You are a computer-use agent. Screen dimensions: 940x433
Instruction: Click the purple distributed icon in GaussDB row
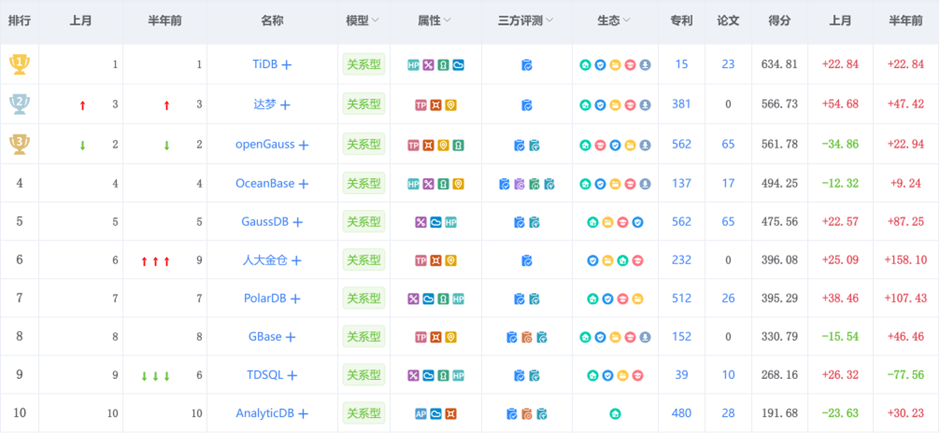(x=421, y=222)
